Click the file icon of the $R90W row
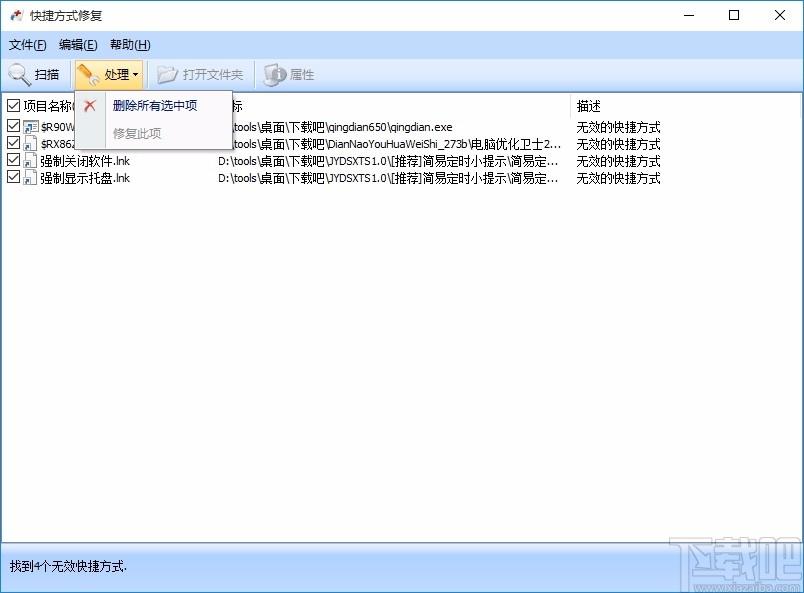The image size is (804, 593). pyautogui.click(x=31, y=127)
